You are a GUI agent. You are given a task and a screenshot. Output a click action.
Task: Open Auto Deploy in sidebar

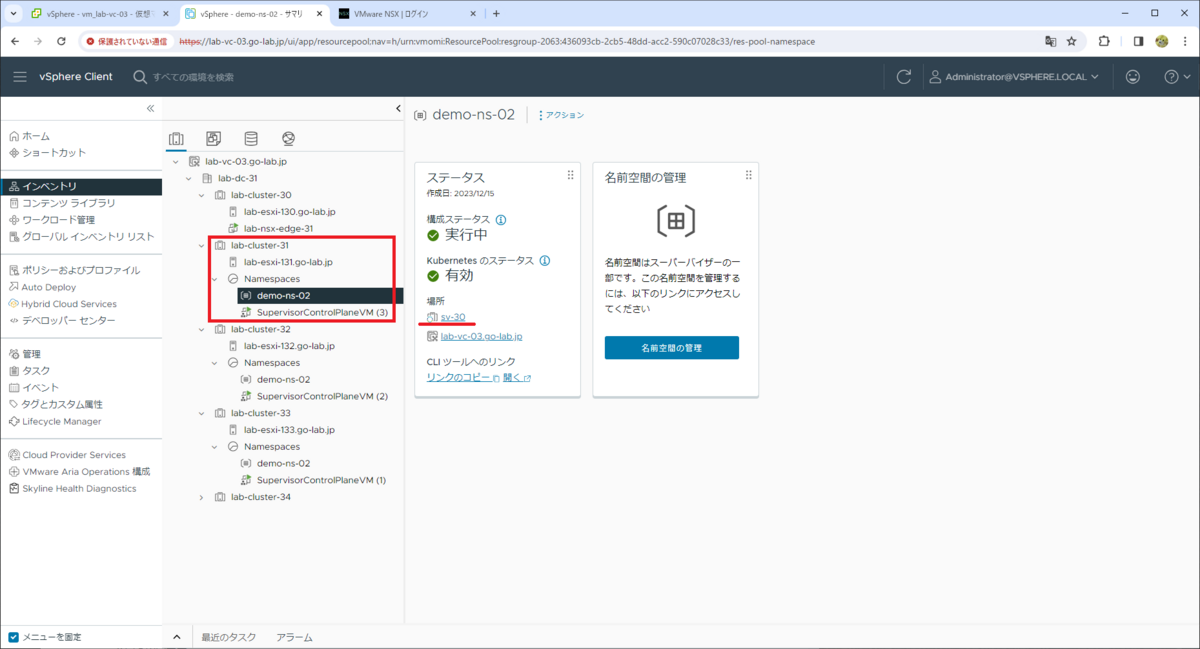click(x=49, y=287)
